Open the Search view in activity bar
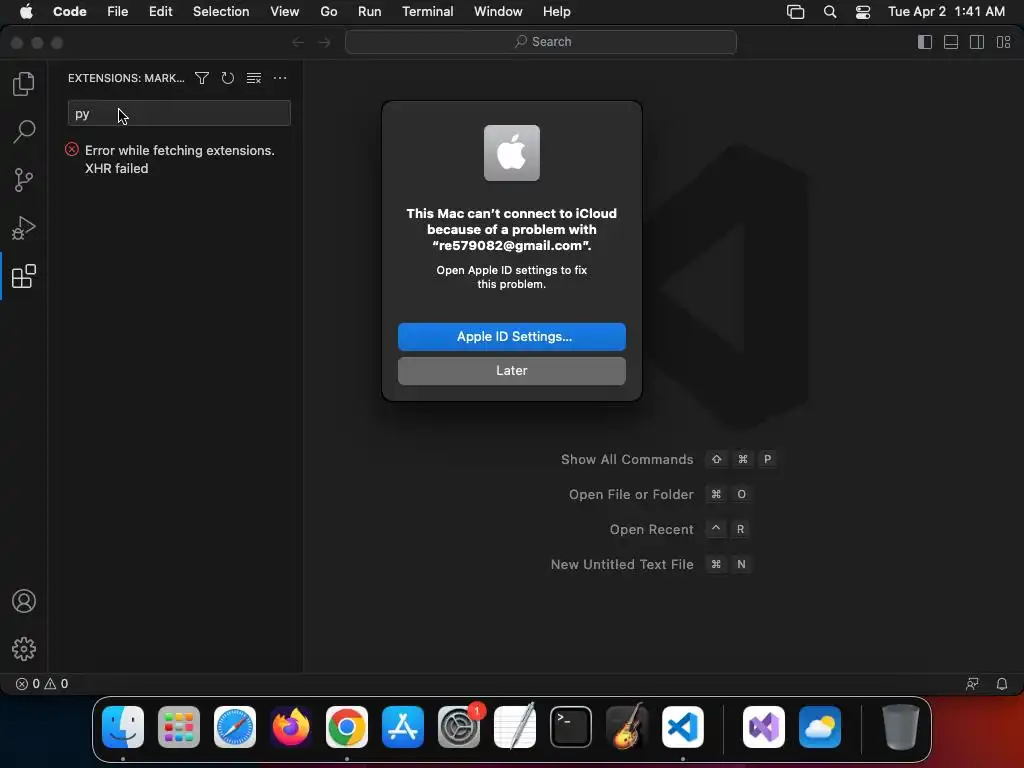 [24, 131]
